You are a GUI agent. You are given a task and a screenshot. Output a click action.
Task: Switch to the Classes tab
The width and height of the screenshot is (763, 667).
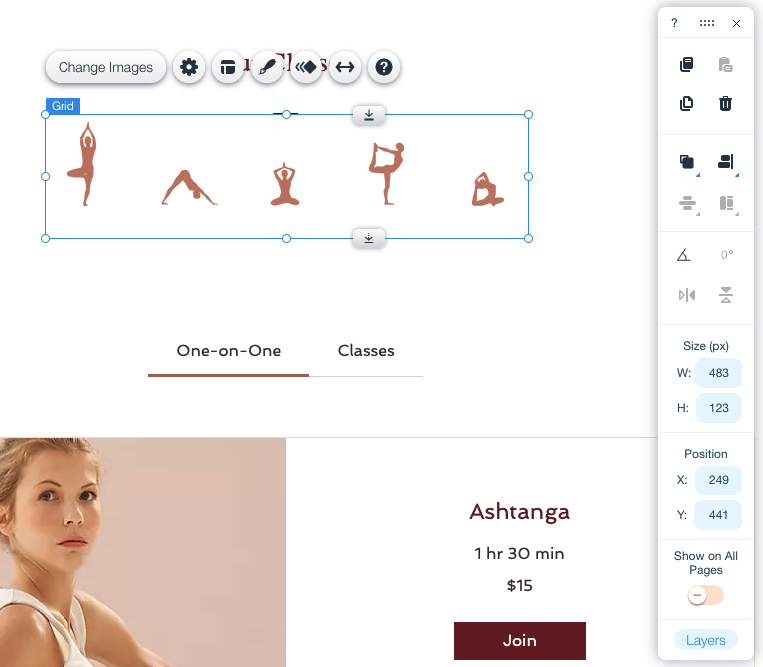click(x=366, y=351)
